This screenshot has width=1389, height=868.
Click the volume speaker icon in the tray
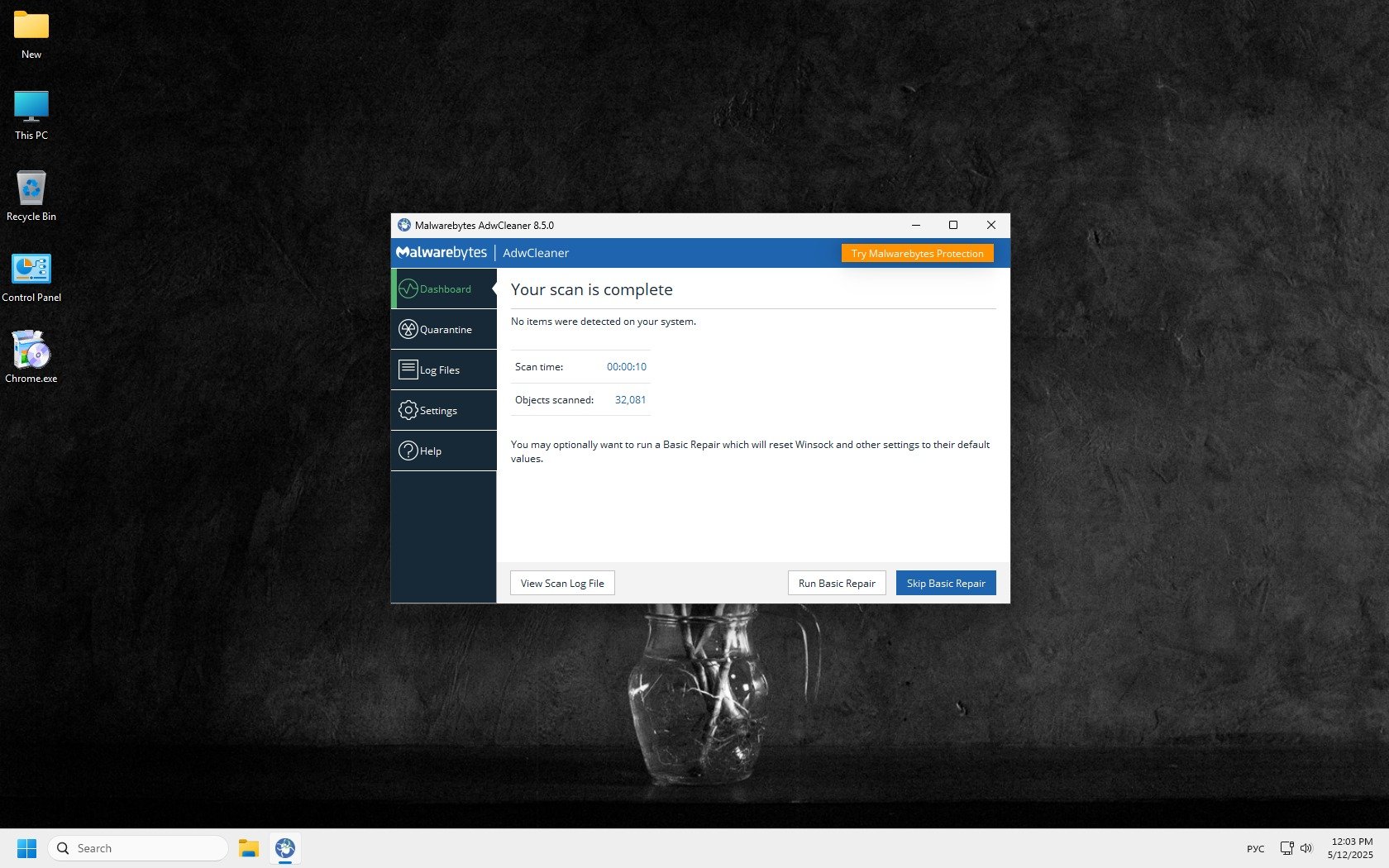pos(1306,848)
